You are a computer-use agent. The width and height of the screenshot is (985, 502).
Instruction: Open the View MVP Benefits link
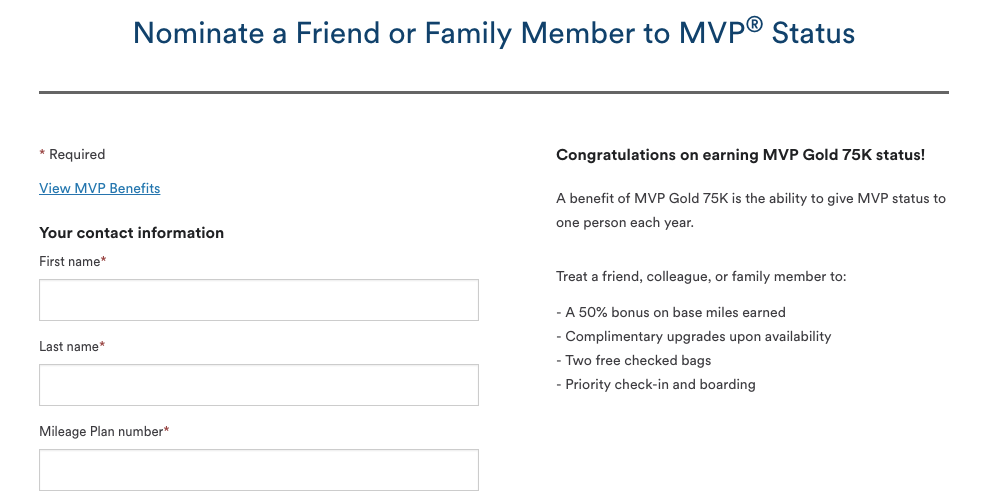99,188
